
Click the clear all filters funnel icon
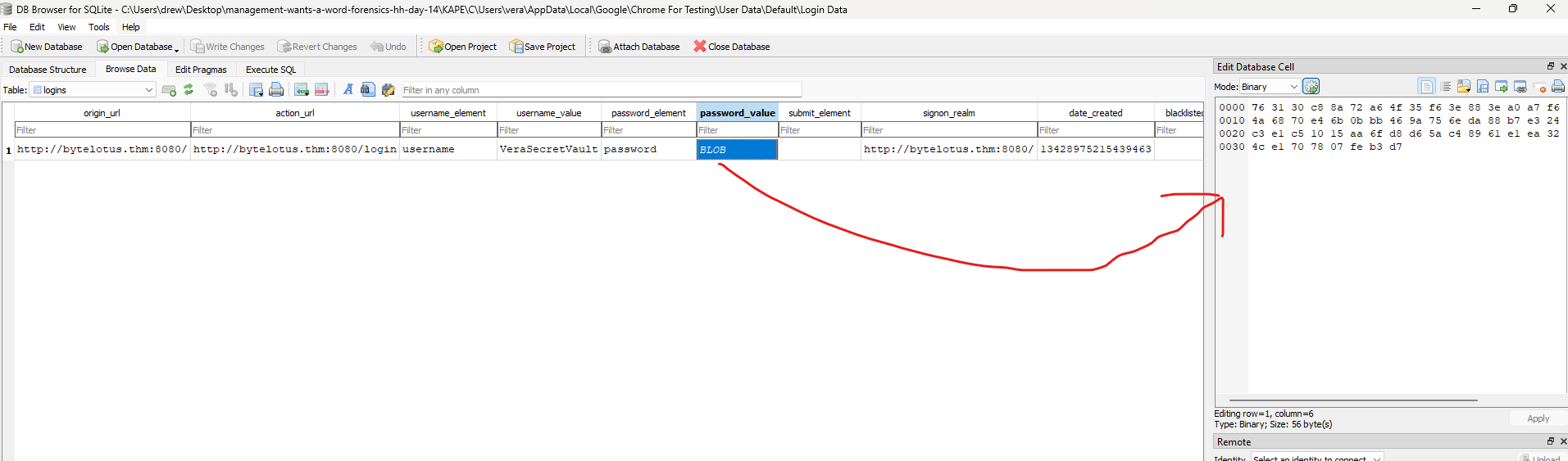211,90
